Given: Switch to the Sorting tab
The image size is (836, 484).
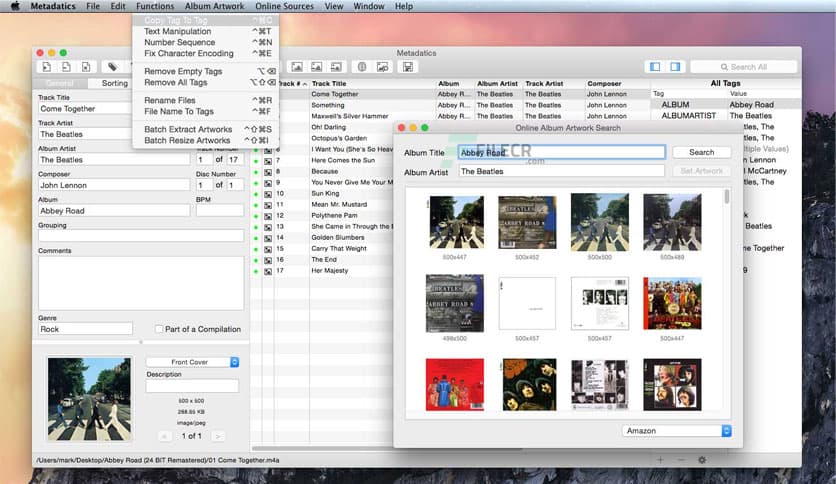Looking at the screenshot, I should point(115,83).
